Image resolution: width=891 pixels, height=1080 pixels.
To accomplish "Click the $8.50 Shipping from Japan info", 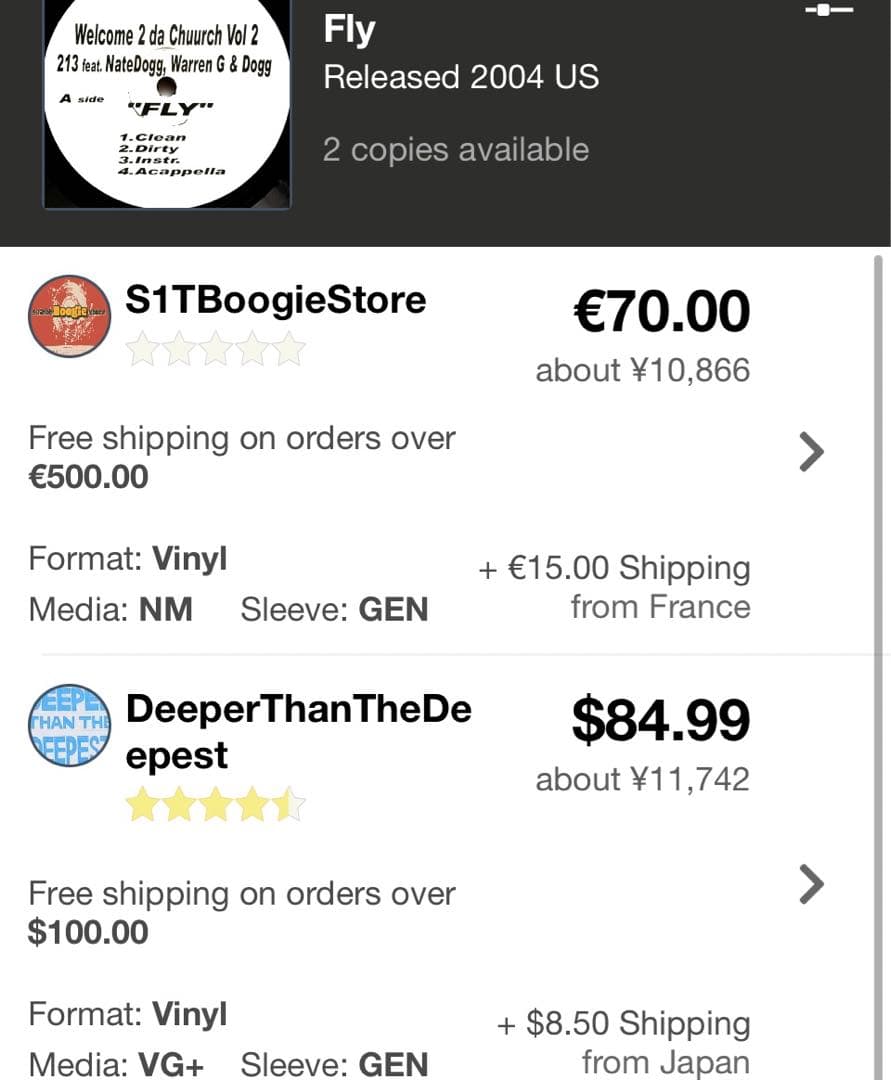I will click(623, 1042).
